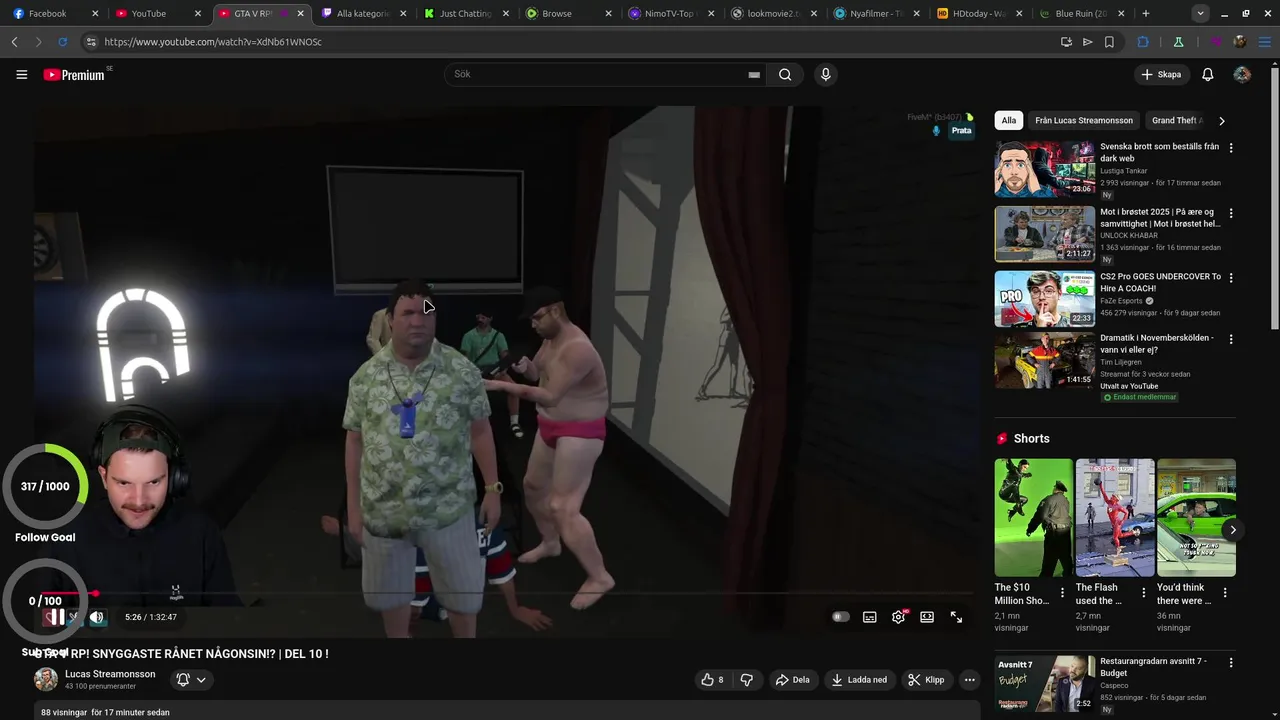This screenshot has height=720, width=1280.
Task: Start voice search with microphone icon
Action: coord(825,74)
